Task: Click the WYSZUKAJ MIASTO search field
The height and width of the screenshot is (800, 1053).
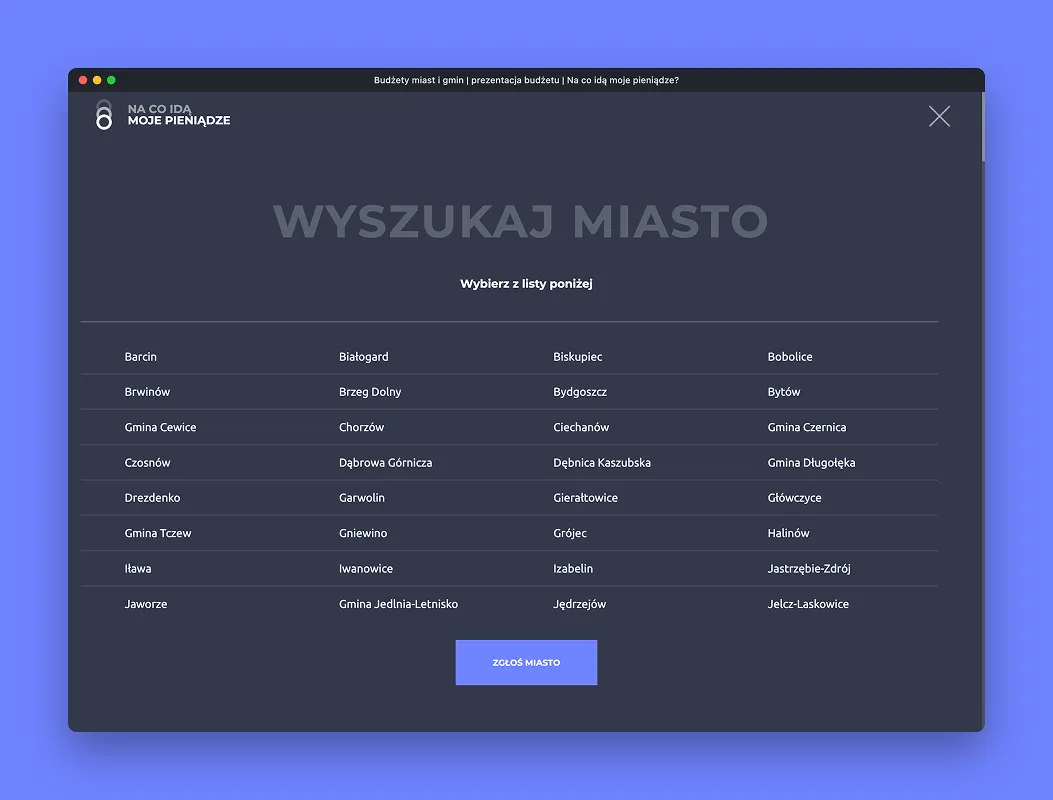Action: click(520, 221)
